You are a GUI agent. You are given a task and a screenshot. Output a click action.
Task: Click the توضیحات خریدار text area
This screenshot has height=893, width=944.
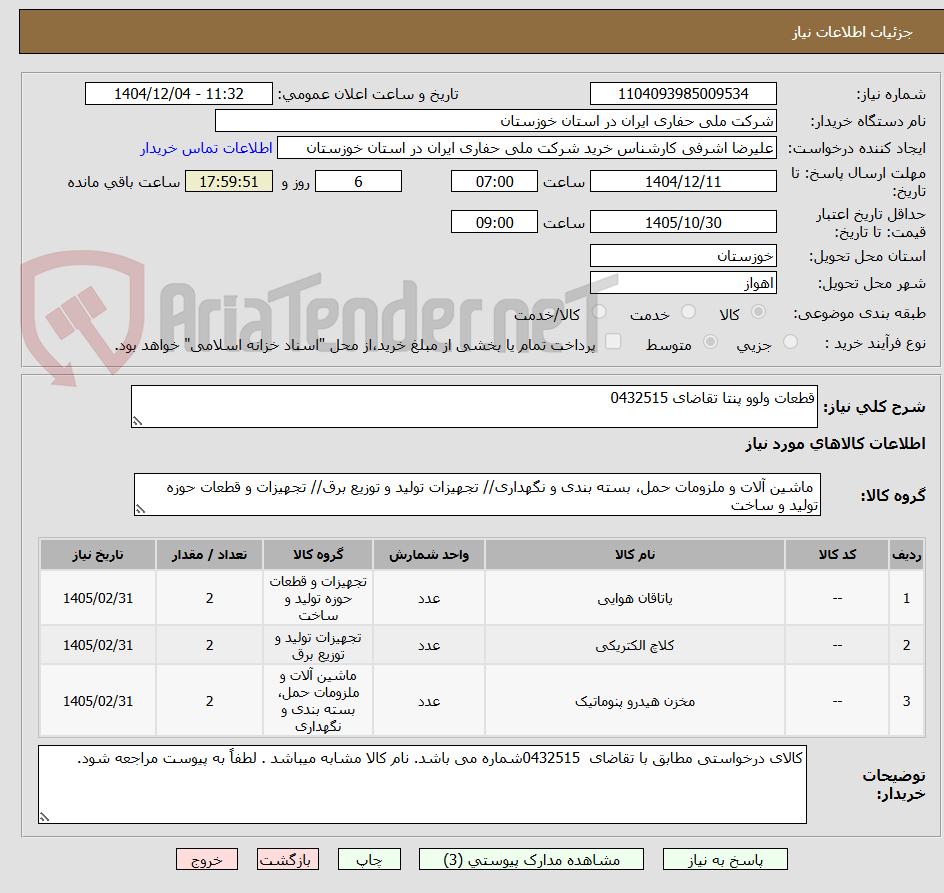[x=422, y=785]
